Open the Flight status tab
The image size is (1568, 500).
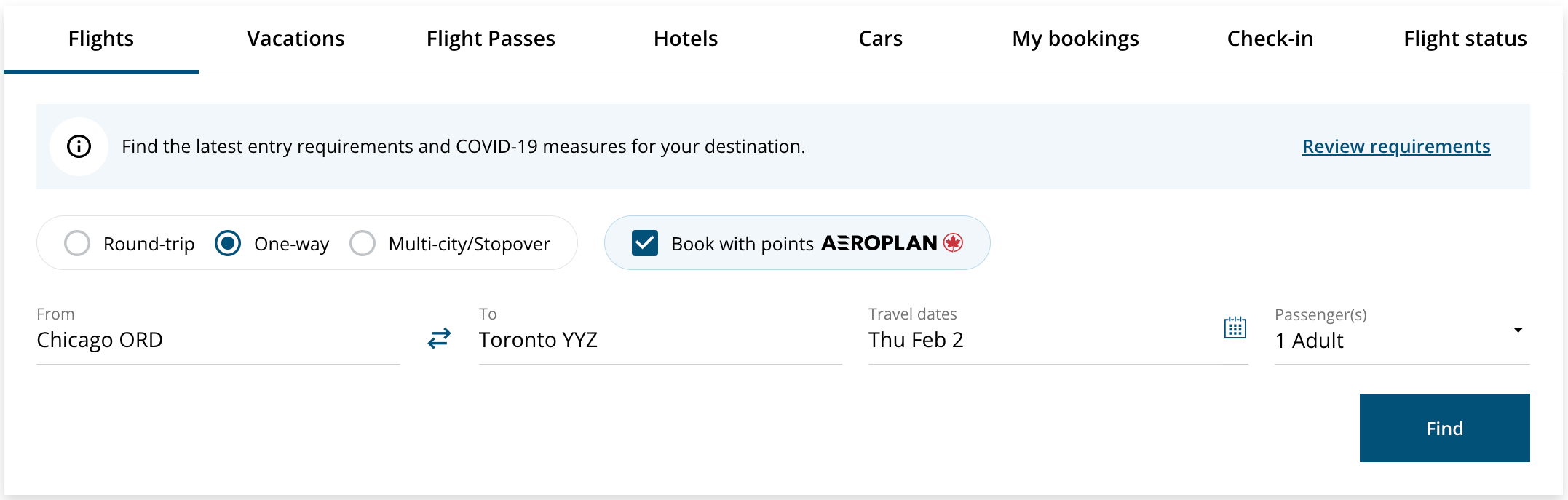pyautogui.click(x=1464, y=39)
